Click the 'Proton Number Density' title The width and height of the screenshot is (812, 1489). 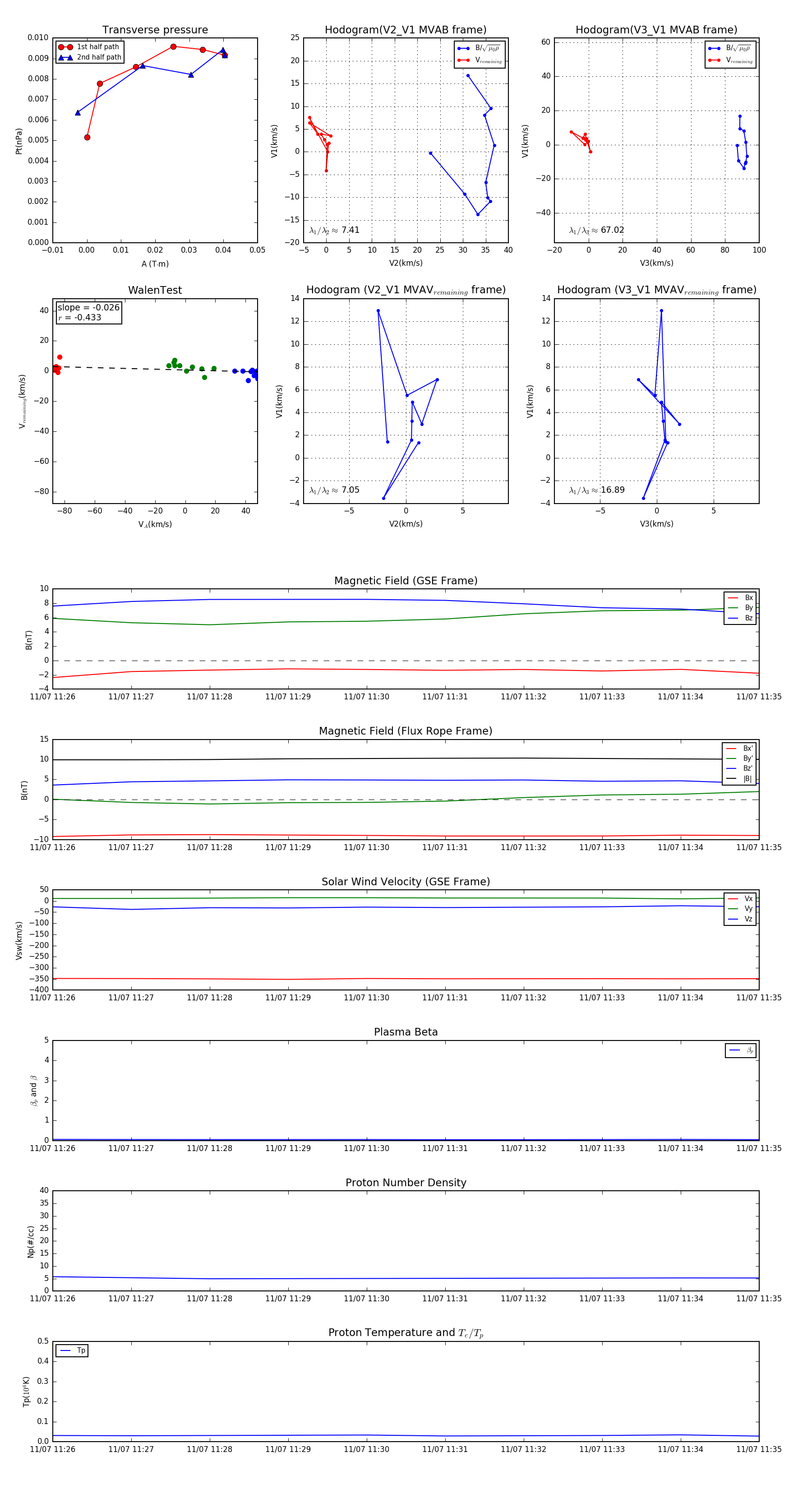point(406,1183)
